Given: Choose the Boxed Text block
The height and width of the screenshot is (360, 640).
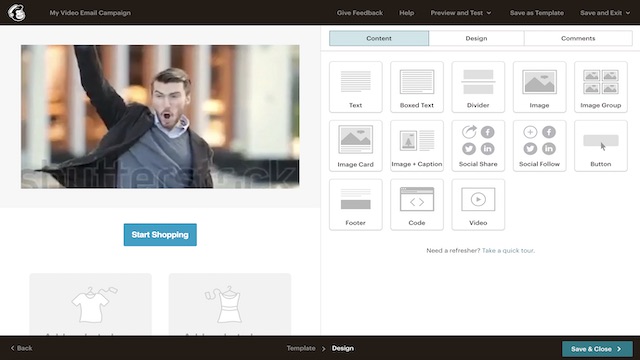Looking at the screenshot, I should 417,87.
